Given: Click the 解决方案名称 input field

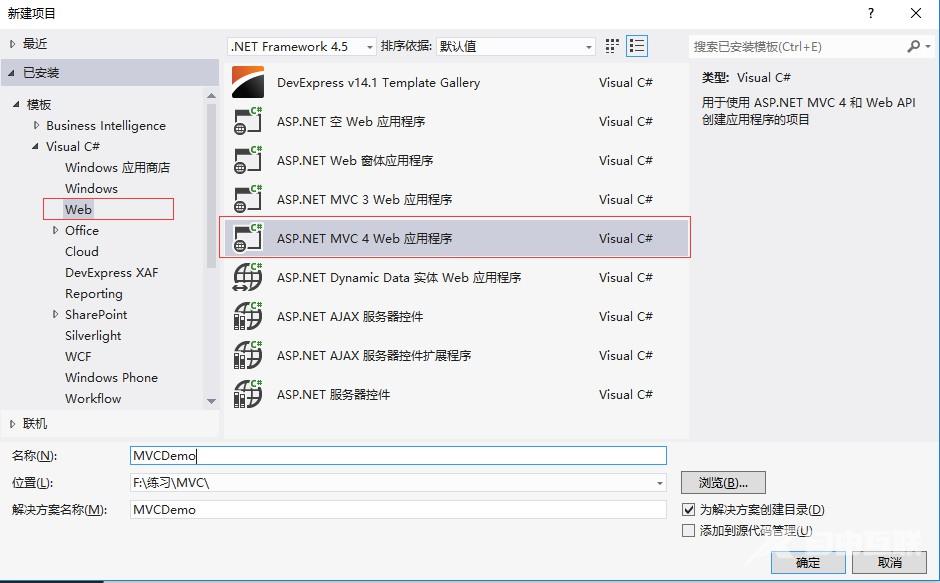Looking at the screenshot, I should point(398,510).
